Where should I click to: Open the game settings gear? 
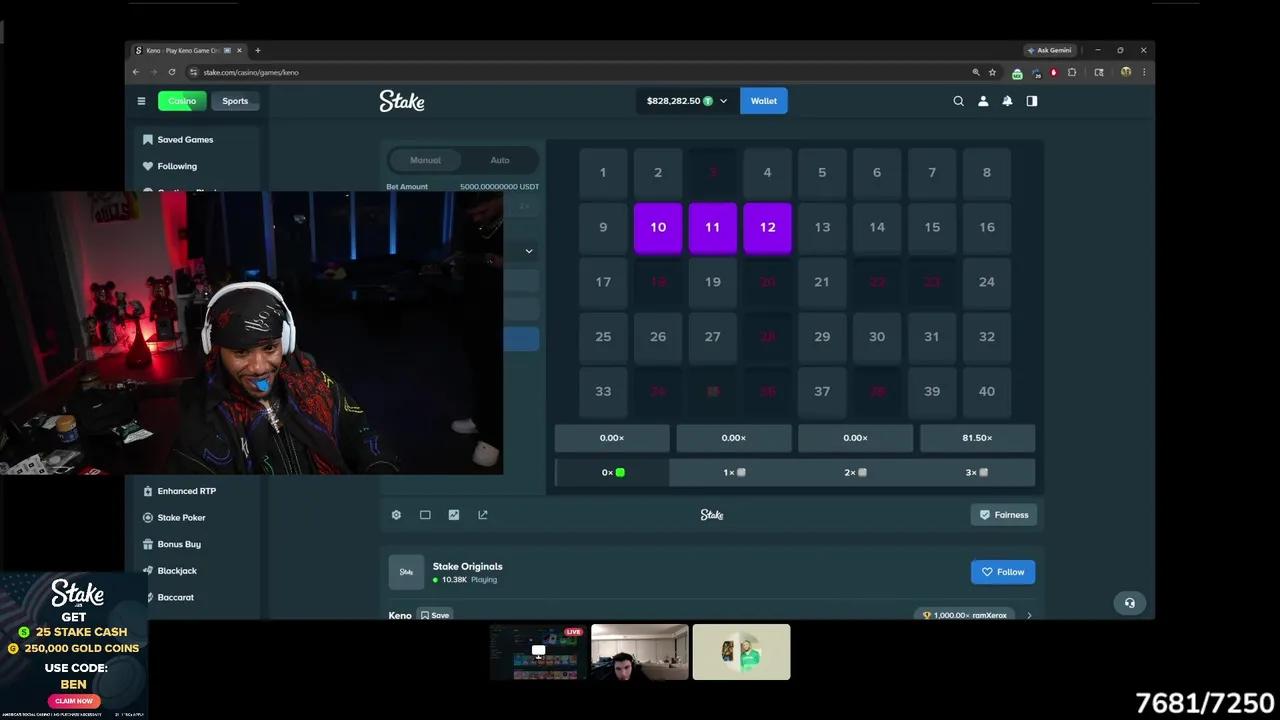(396, 515)
